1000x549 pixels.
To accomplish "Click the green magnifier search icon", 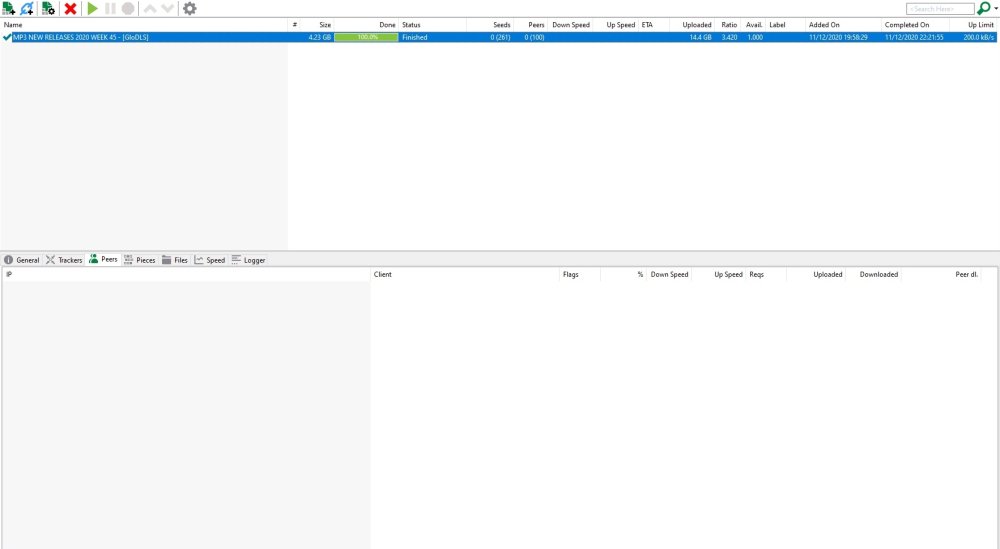I will pyautogui.click(x=983, y=8).
